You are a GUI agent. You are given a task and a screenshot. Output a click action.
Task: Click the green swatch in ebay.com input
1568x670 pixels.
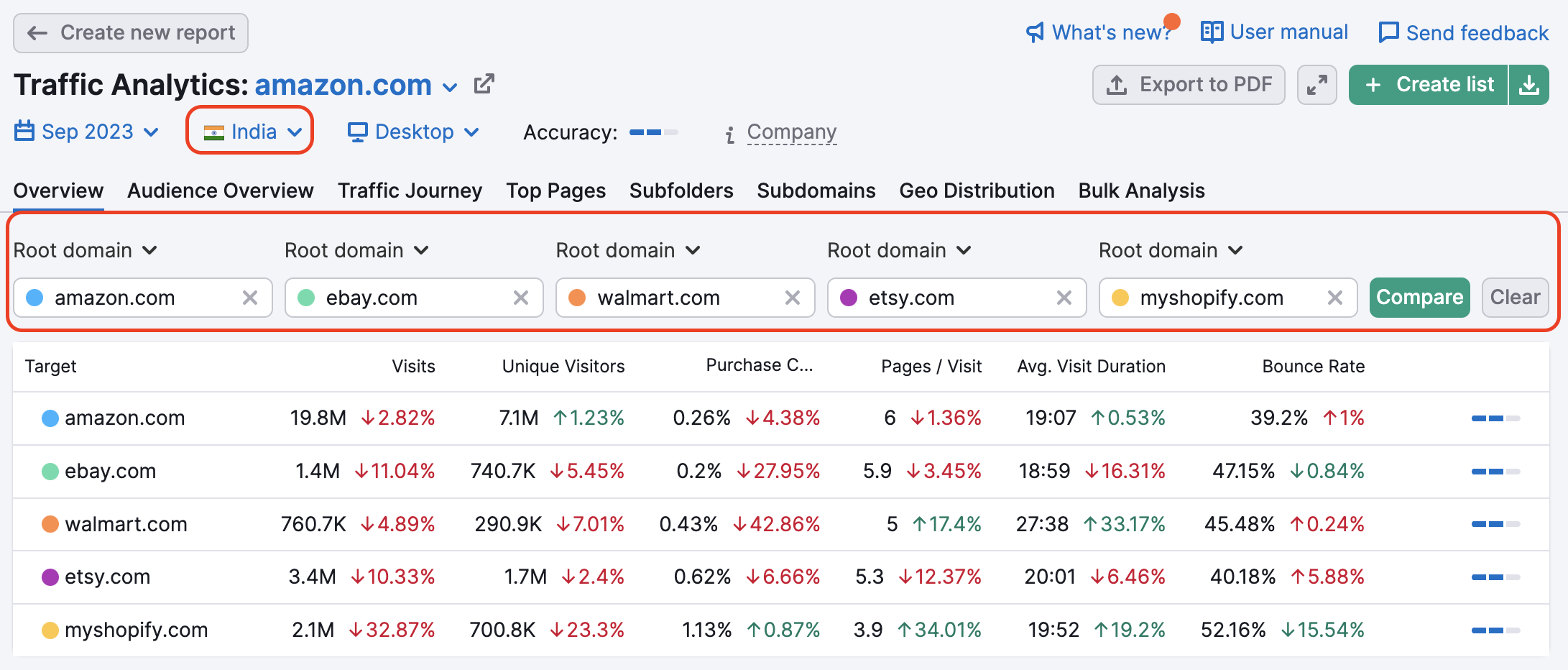[x=306, y=298]
